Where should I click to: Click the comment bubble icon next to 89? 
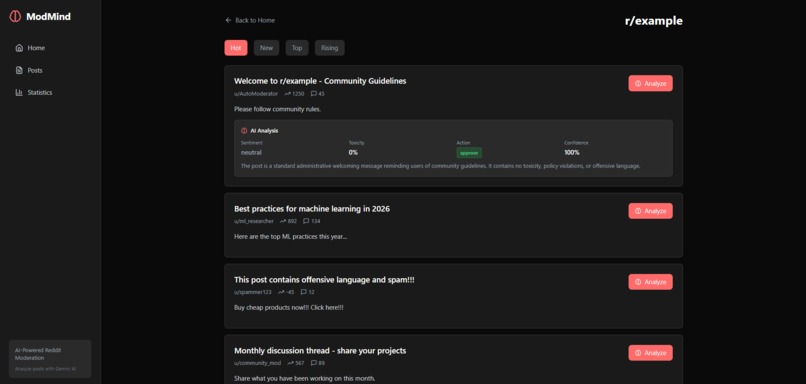click(x=314, y=363)
